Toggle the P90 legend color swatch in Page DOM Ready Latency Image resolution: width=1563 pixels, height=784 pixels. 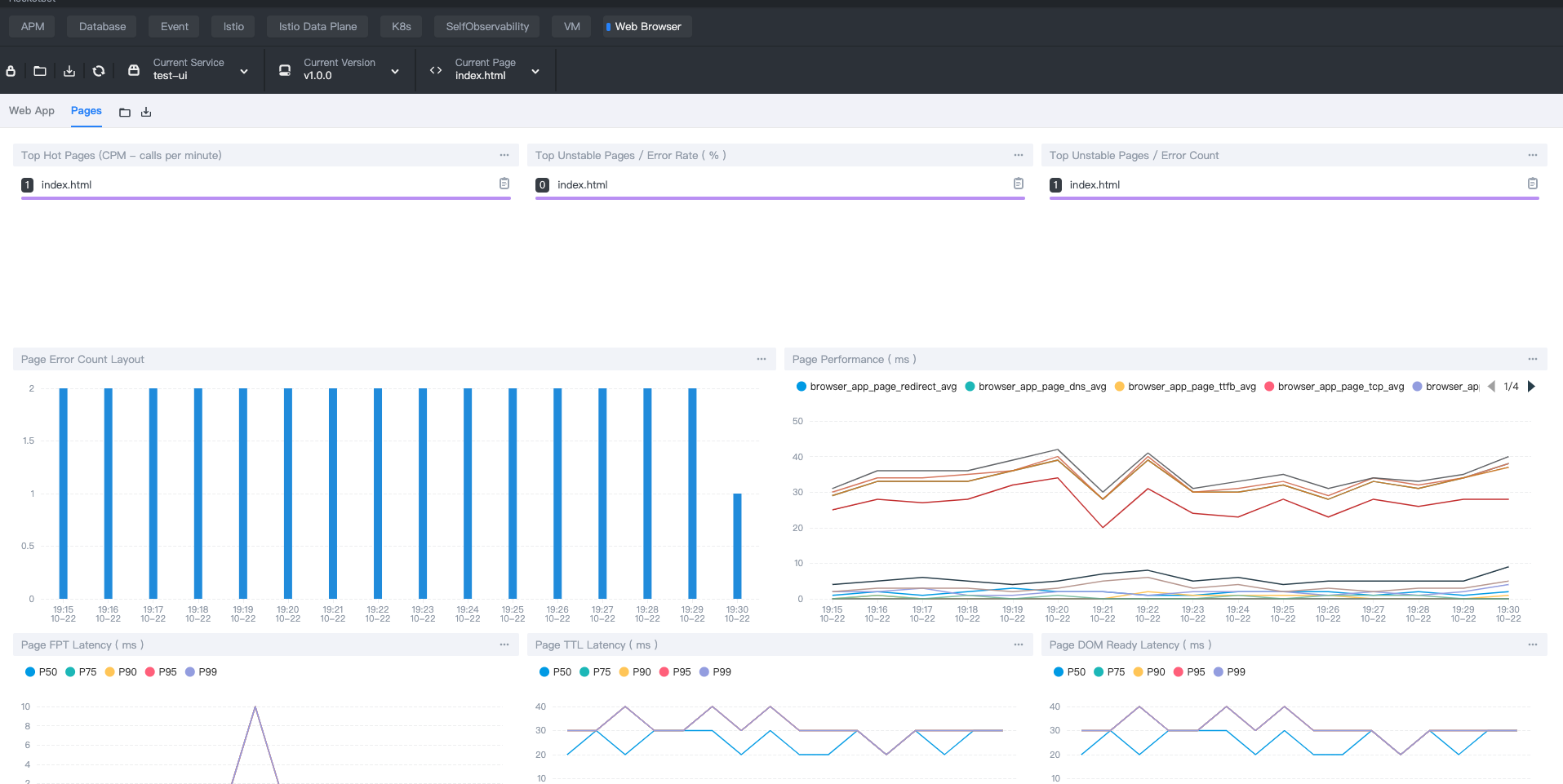(1139, 672)
